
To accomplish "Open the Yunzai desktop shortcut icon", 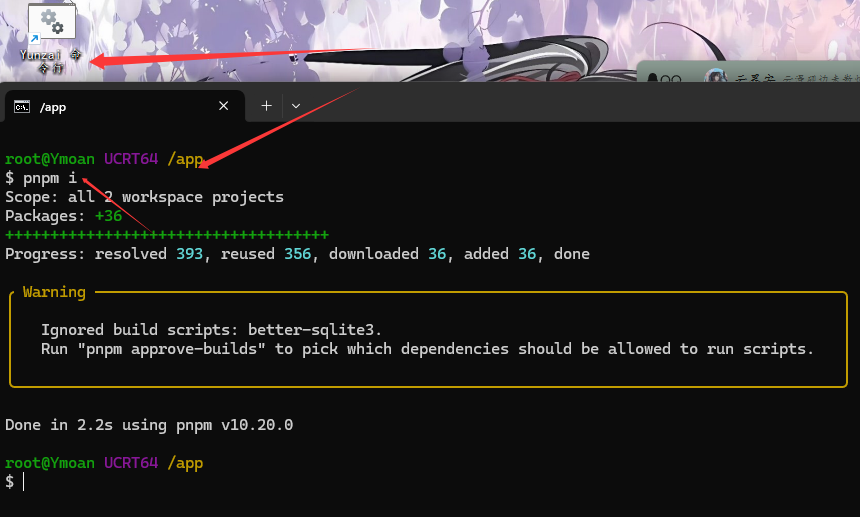I will (x=51, y=23).
